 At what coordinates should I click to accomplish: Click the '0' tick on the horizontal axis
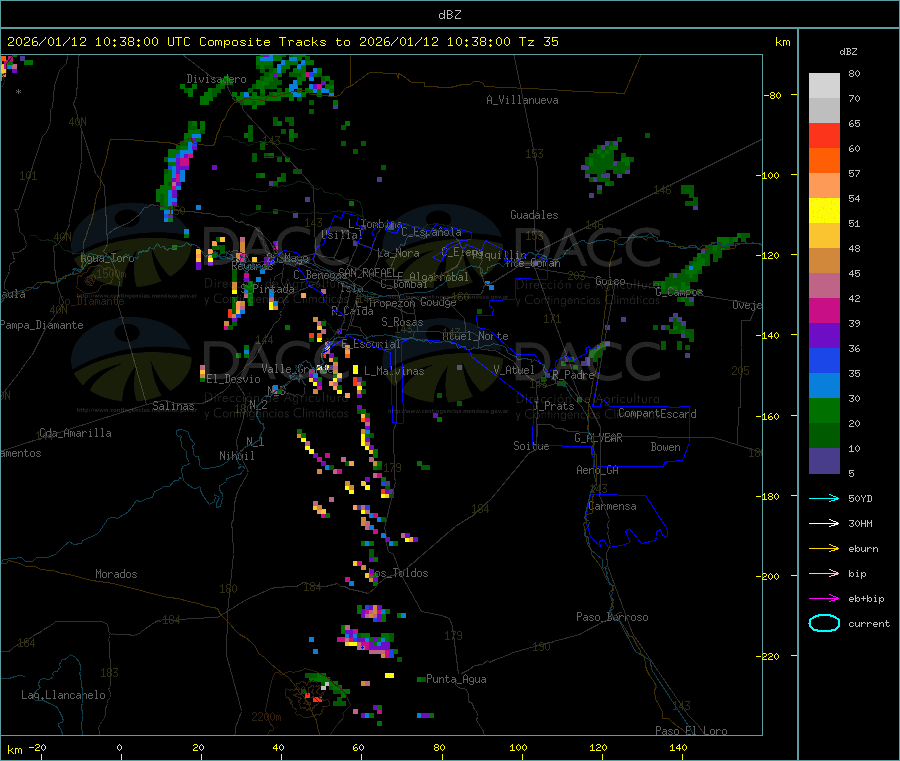click(x=119, y=747)
